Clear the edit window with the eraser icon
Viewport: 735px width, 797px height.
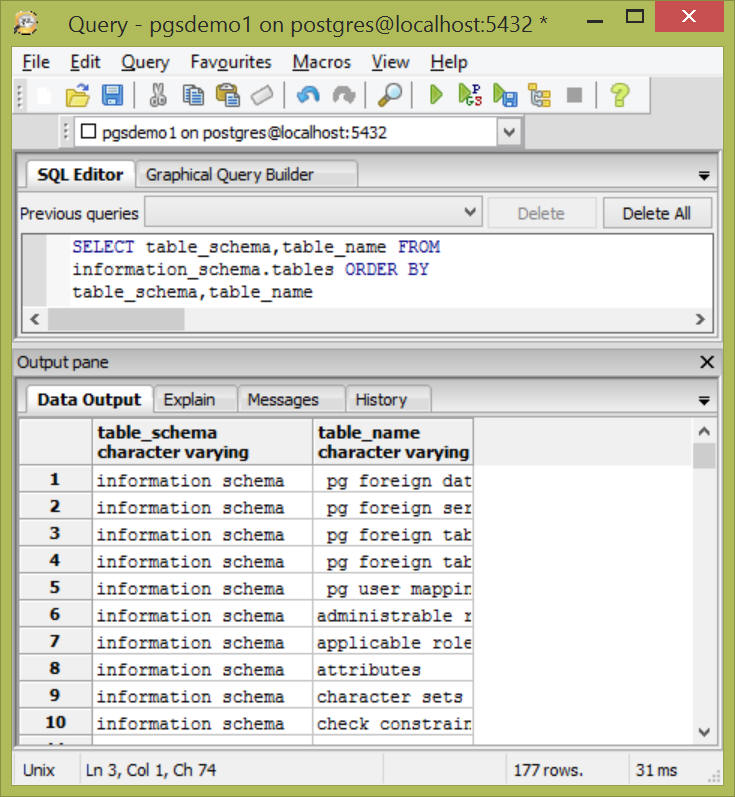point(262,95)
